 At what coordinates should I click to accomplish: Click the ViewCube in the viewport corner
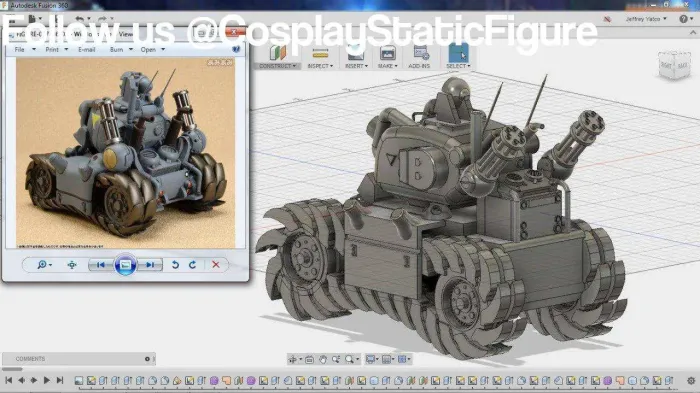click(x=674, y=65)
